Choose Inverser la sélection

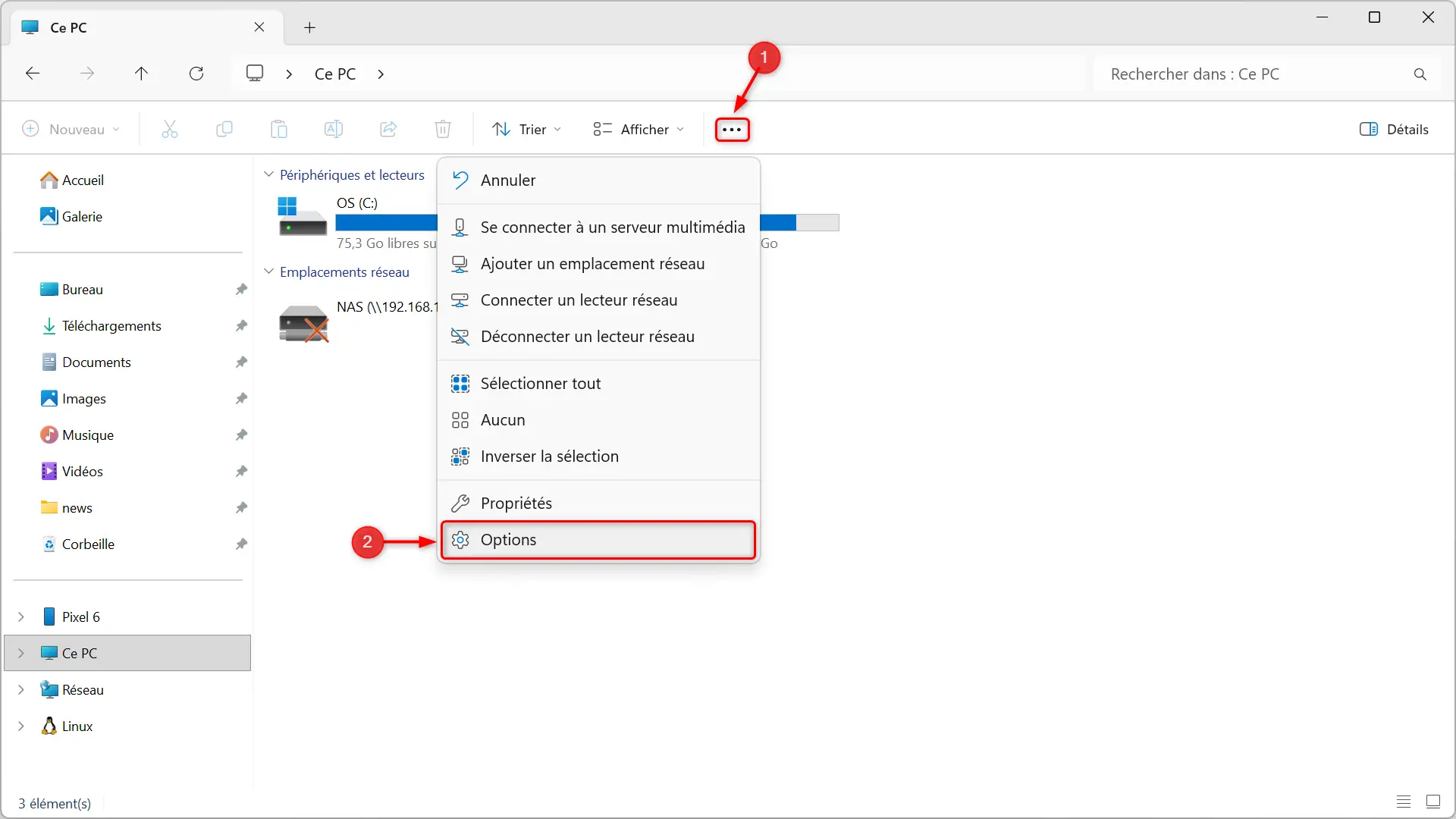pos(599,457)
